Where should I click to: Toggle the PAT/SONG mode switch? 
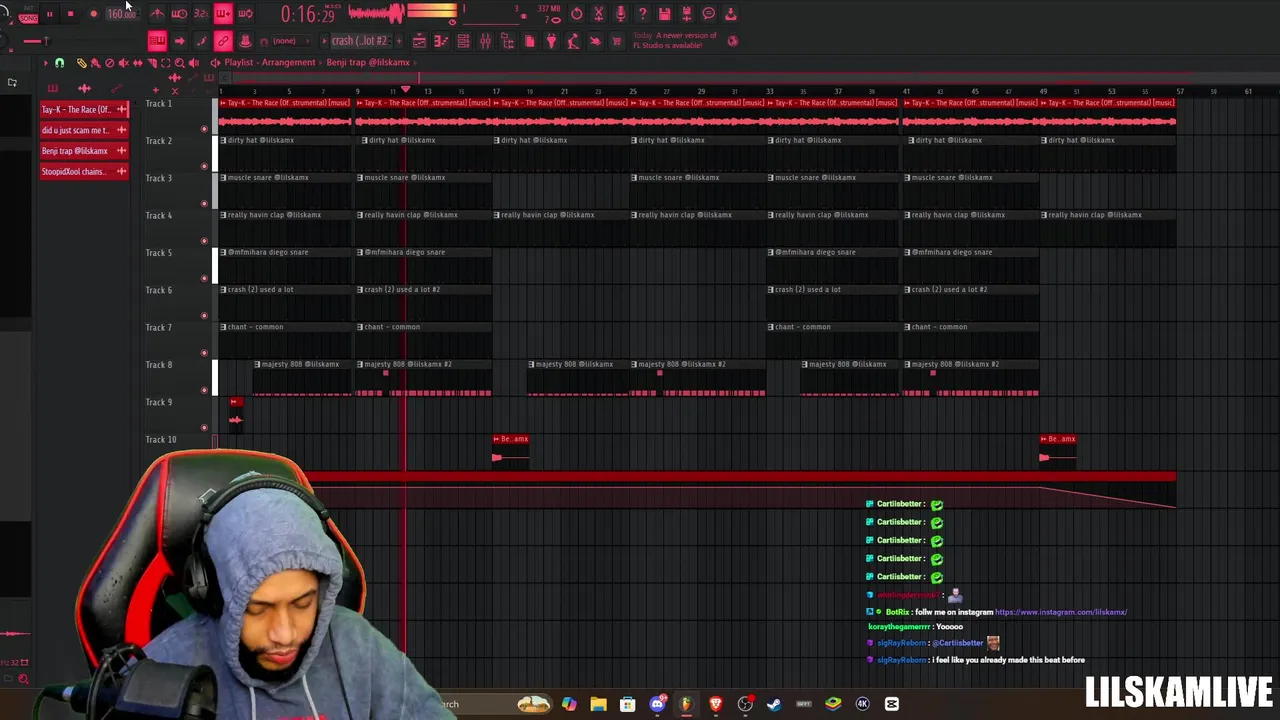pyautogui.click(x=27, y=15)
